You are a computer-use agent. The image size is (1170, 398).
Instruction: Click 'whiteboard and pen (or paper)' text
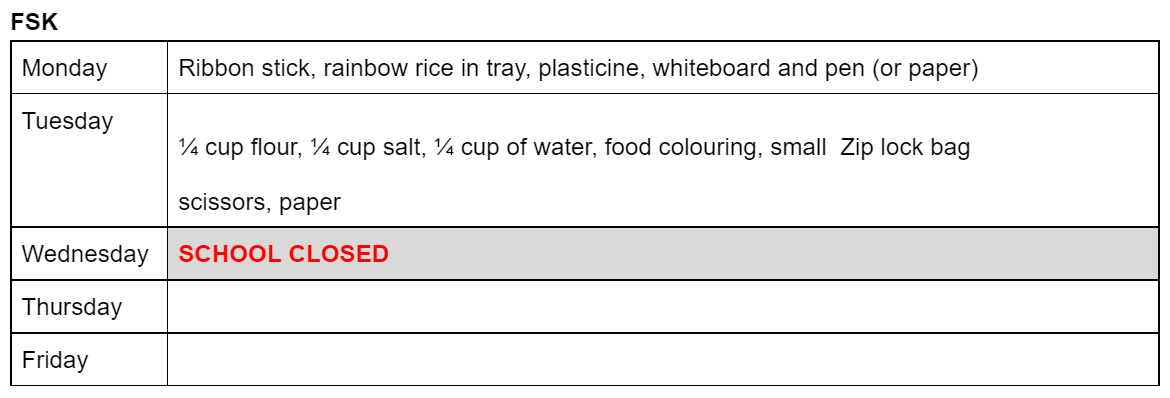pos(816,69)
